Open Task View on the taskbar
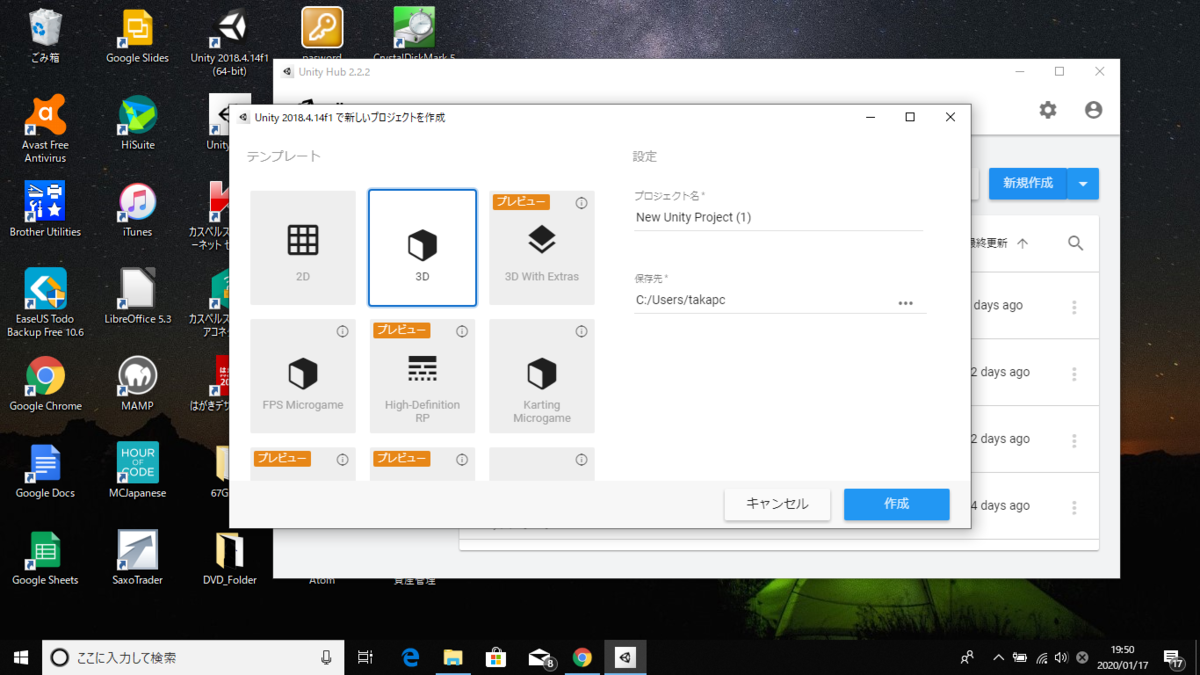Viewport: 1200px width, 675px height. click(x=365, y=657)
